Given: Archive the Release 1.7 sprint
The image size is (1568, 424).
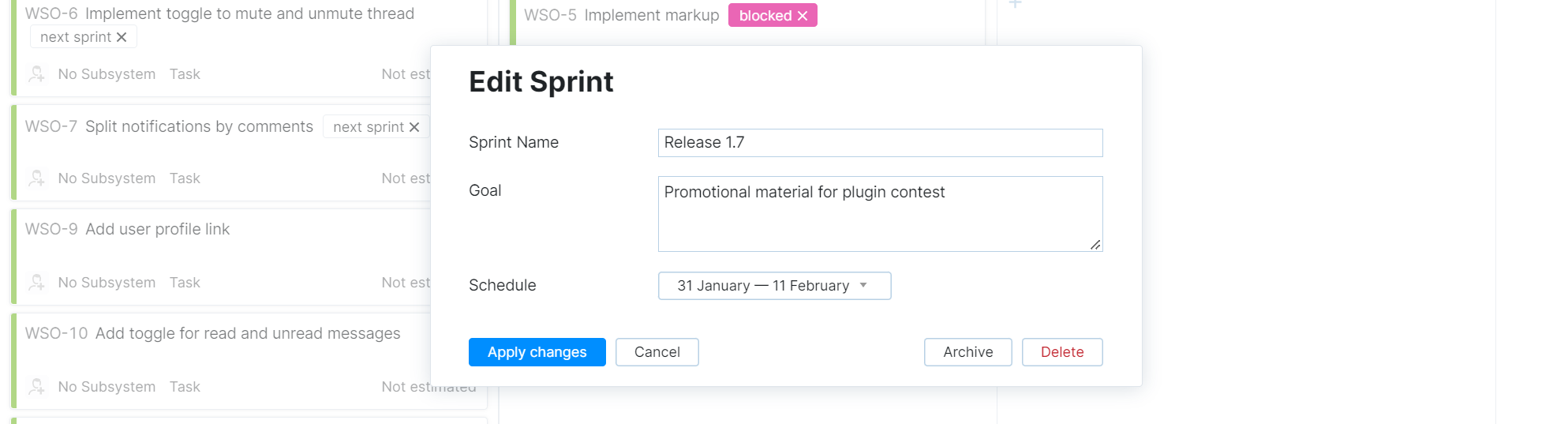Looking at the screenshot, I should [967, 352].
